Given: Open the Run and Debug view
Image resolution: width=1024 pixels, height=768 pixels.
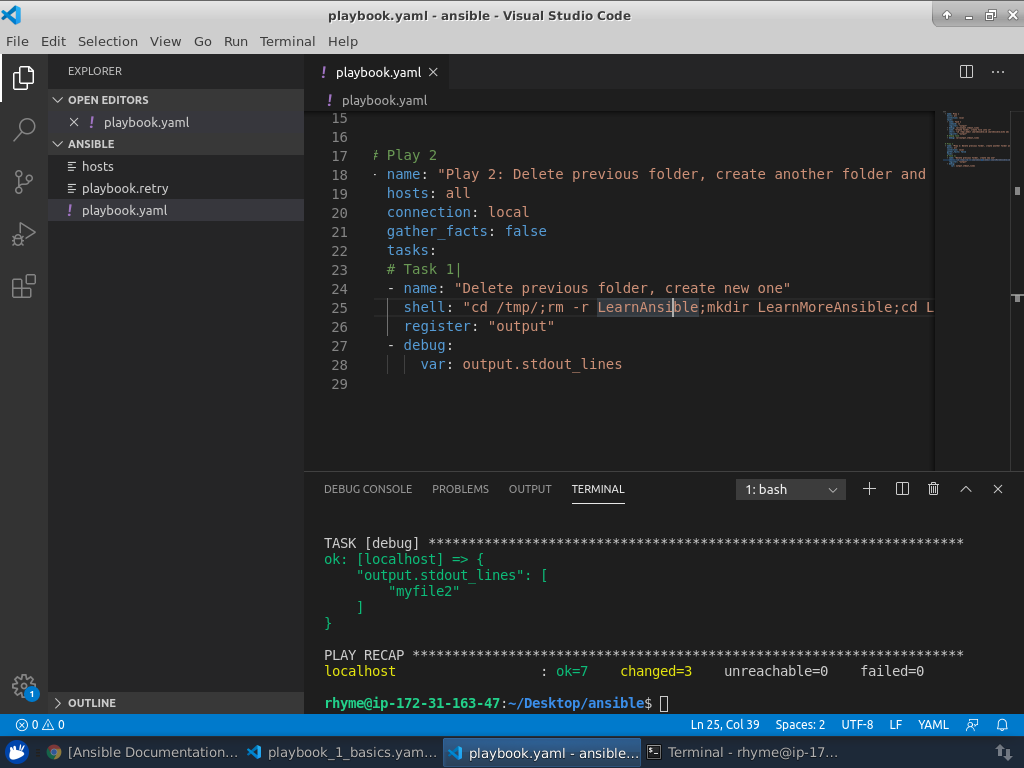Looking at the screenshot, I should point(24,235).
